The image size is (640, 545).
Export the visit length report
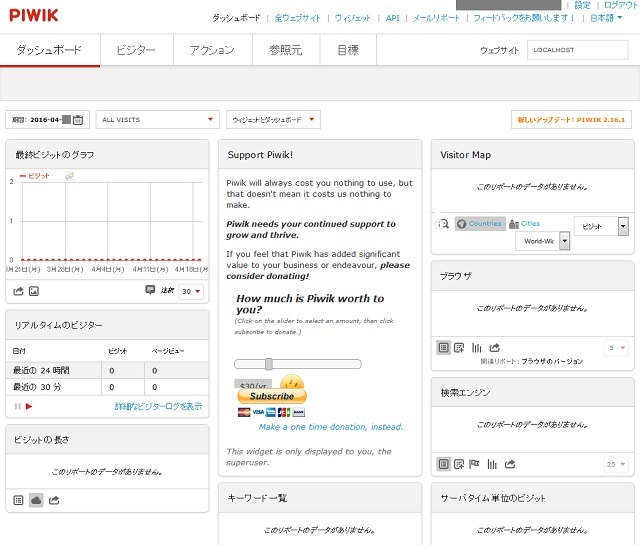tap(54, 500)
